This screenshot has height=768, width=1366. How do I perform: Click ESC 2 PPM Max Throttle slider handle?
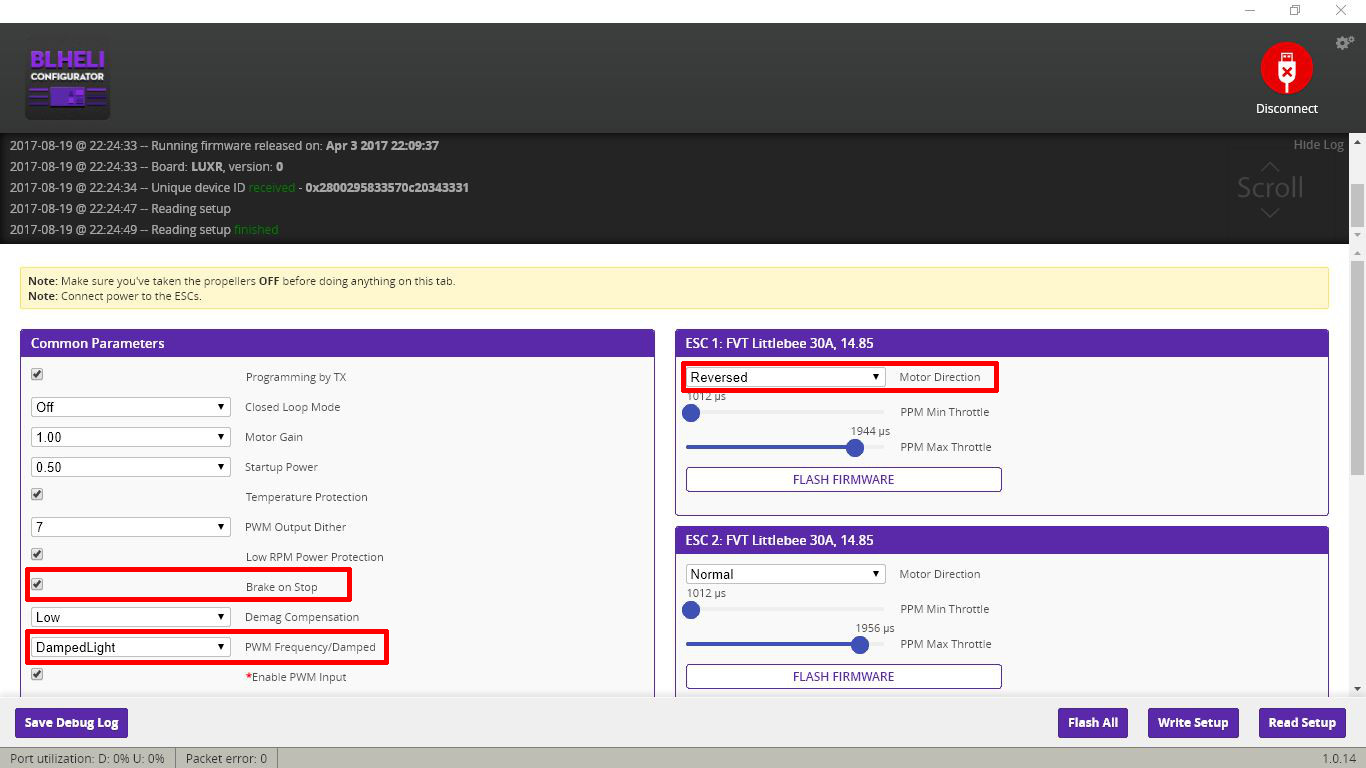pos(860,644)
